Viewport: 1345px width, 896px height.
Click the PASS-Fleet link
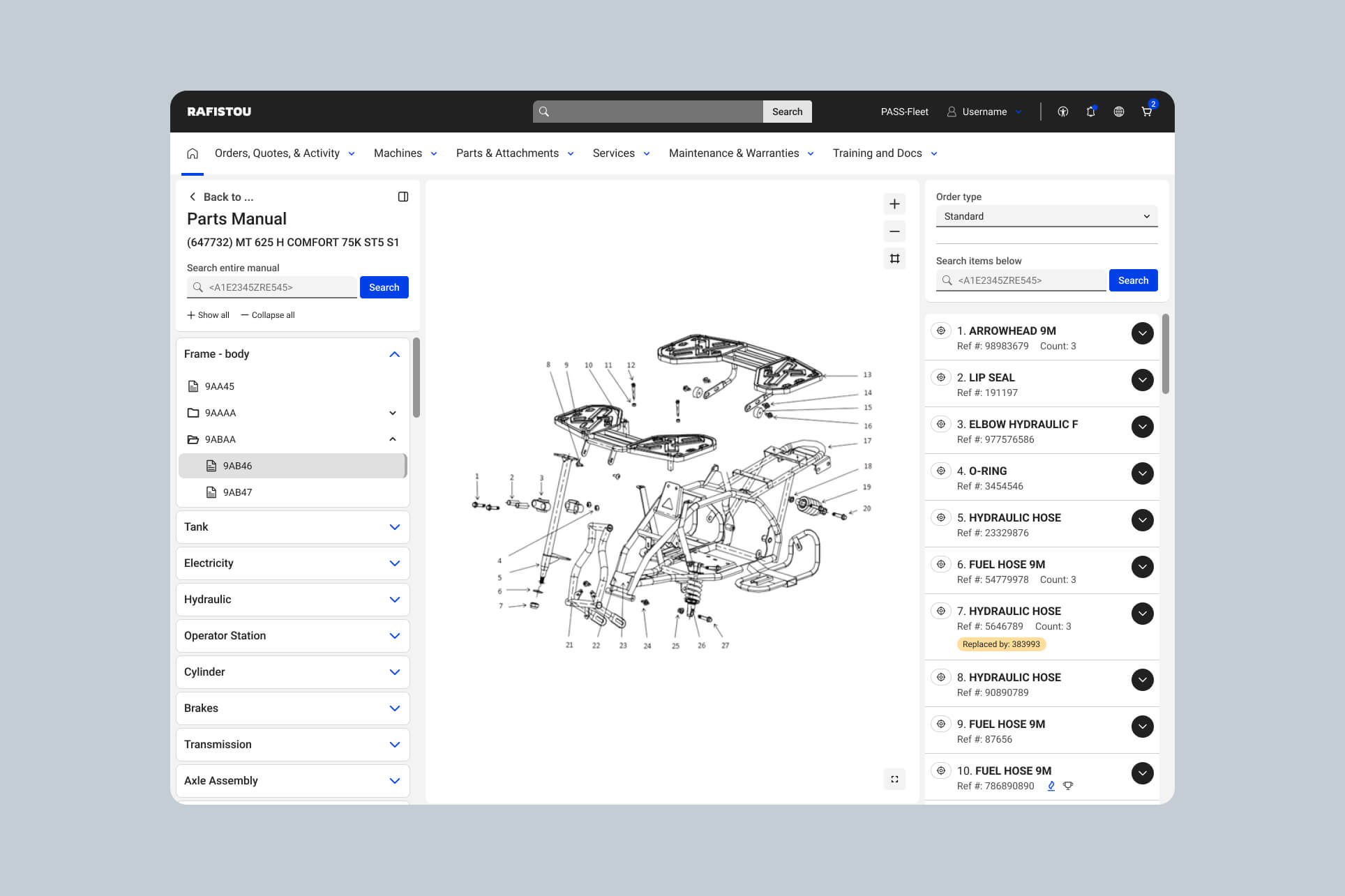pos(904,112)
